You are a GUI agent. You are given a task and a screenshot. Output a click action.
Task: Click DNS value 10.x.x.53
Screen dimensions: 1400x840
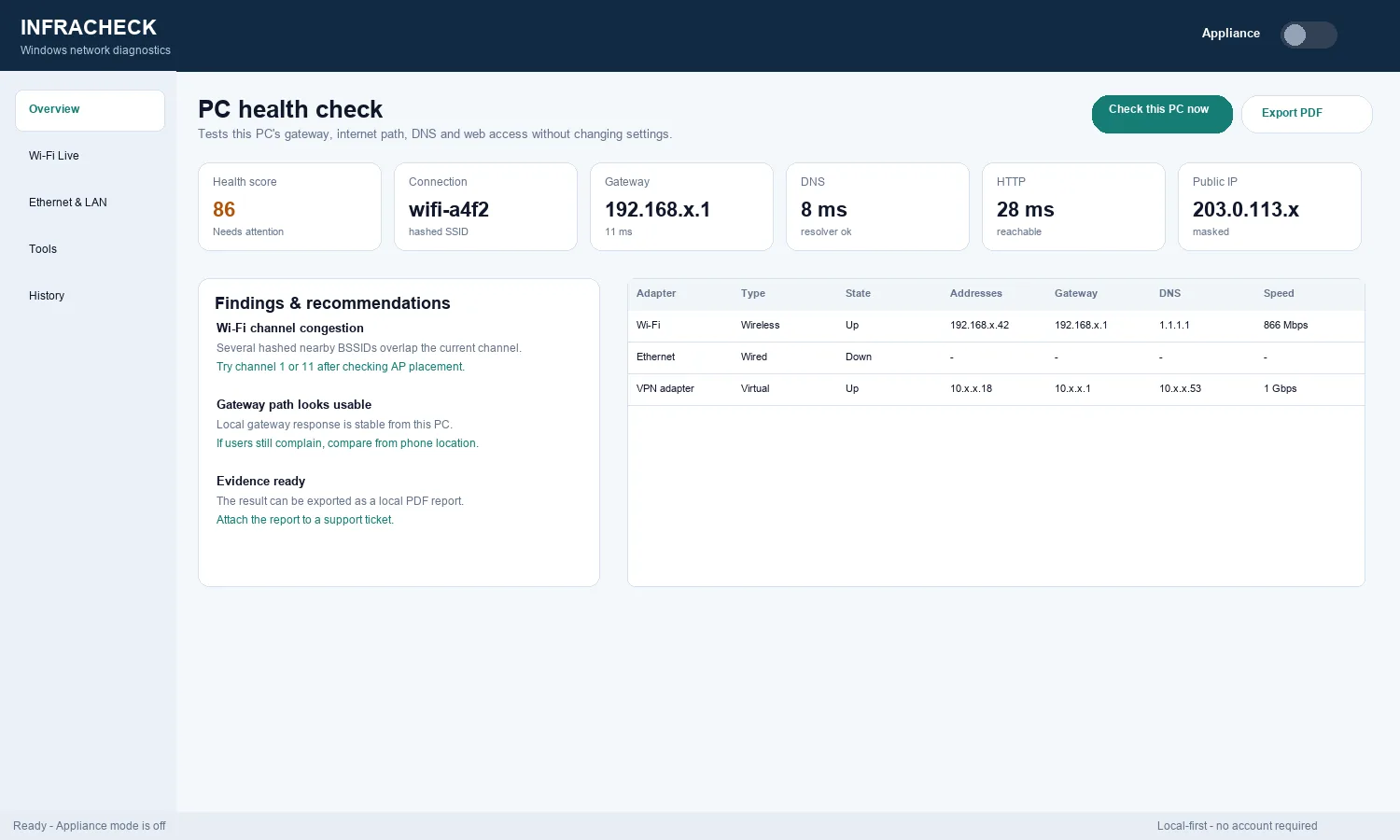[x=1181, y=388]
